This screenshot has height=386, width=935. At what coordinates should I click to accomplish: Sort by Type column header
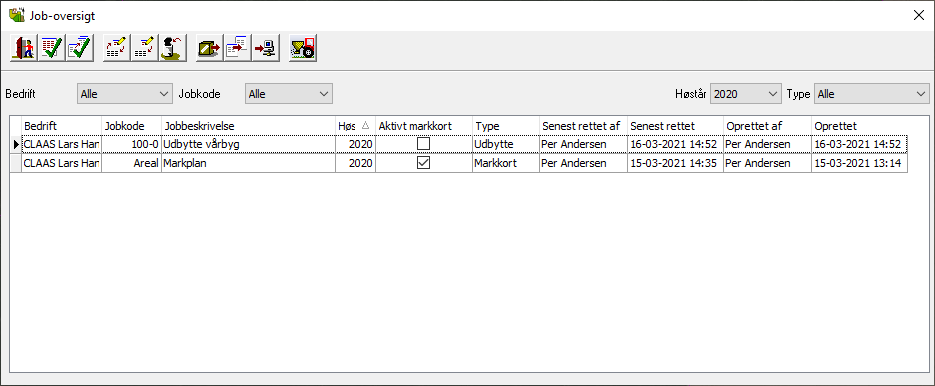(506, 126)
